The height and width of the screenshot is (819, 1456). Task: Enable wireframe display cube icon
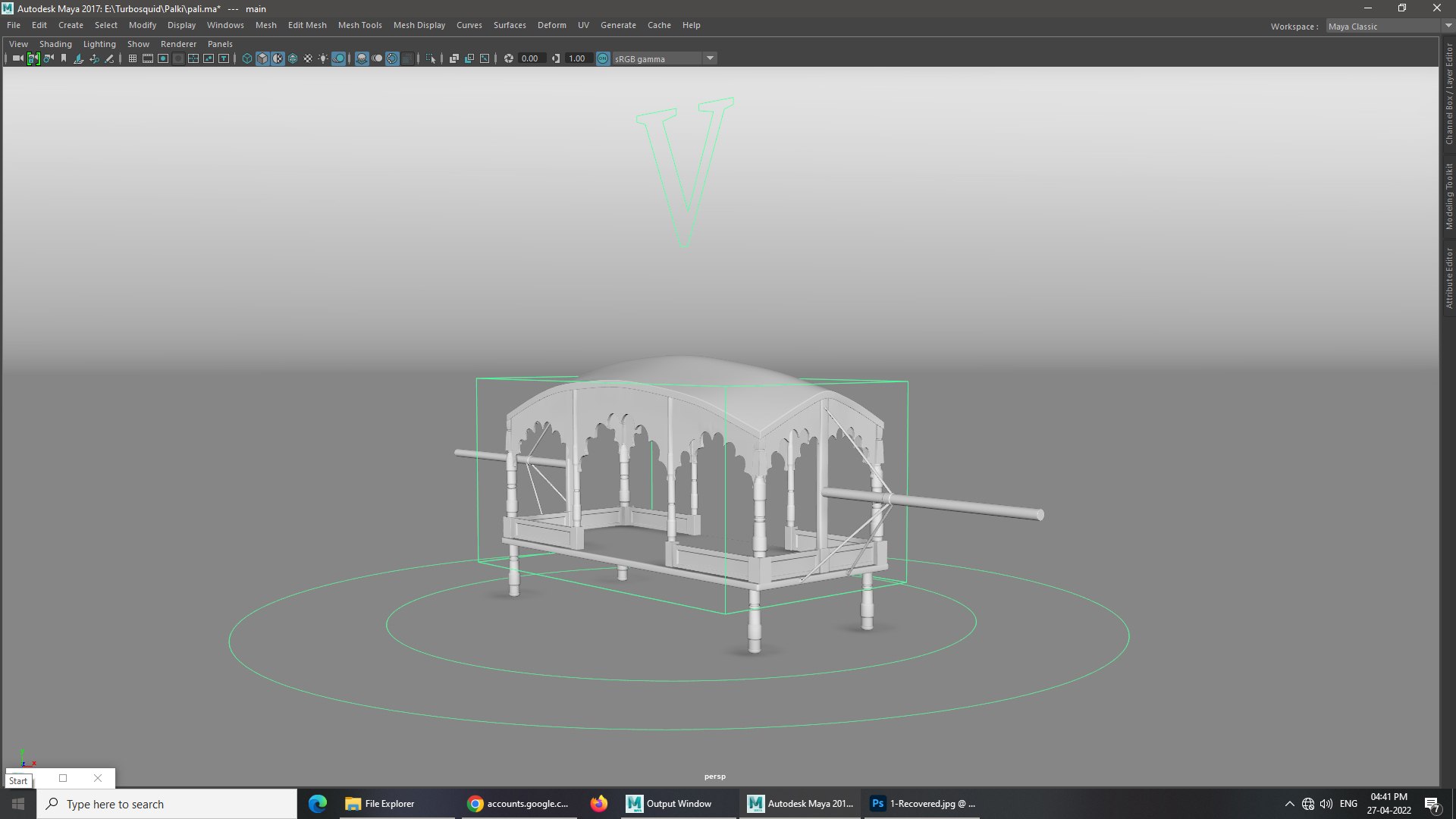(x=247, y=58)
